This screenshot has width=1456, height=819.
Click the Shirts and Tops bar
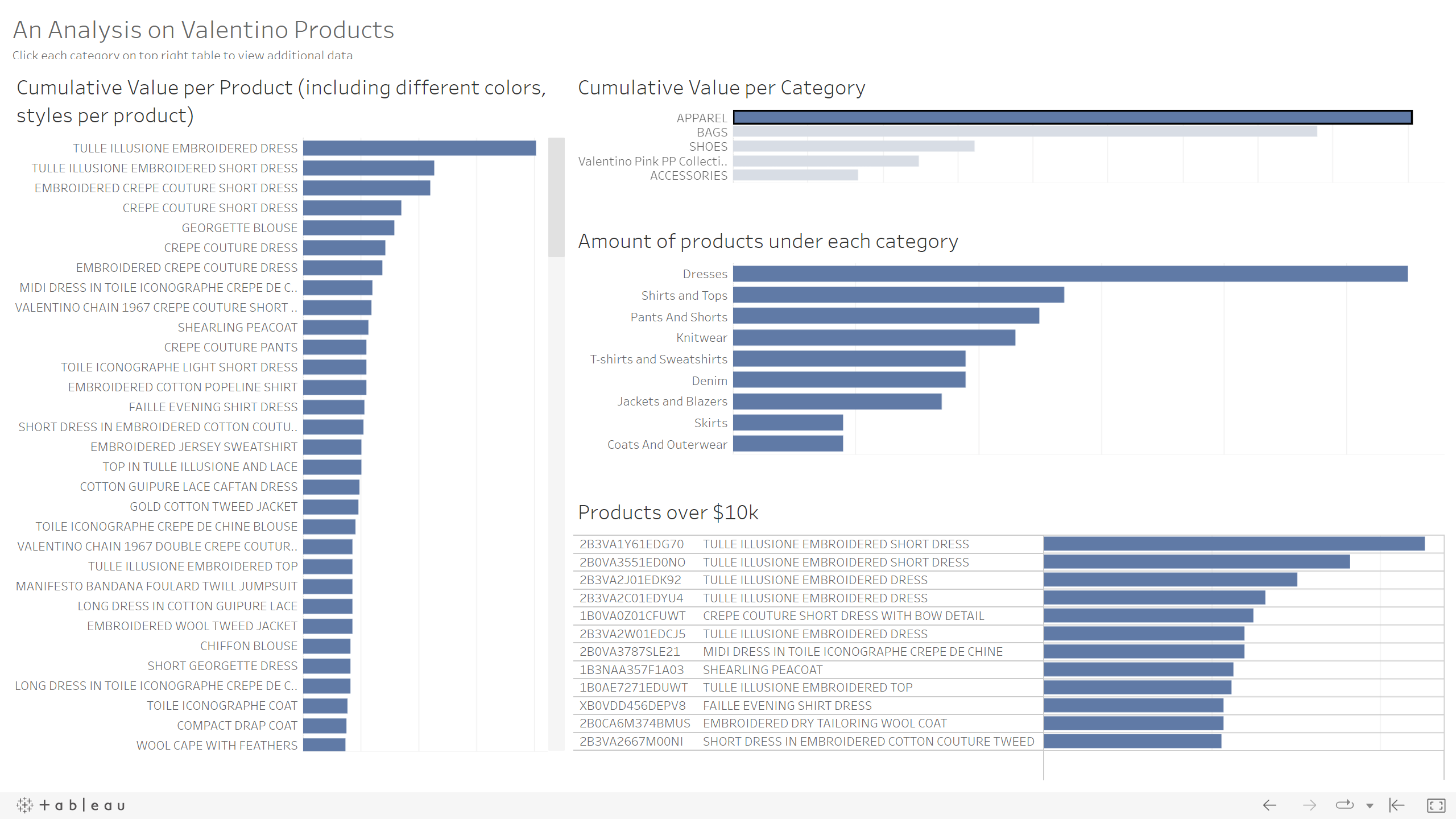899,295
